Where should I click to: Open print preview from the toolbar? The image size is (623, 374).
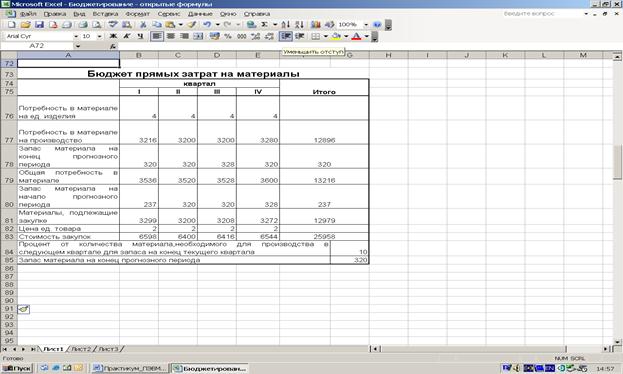pos(97,25)
